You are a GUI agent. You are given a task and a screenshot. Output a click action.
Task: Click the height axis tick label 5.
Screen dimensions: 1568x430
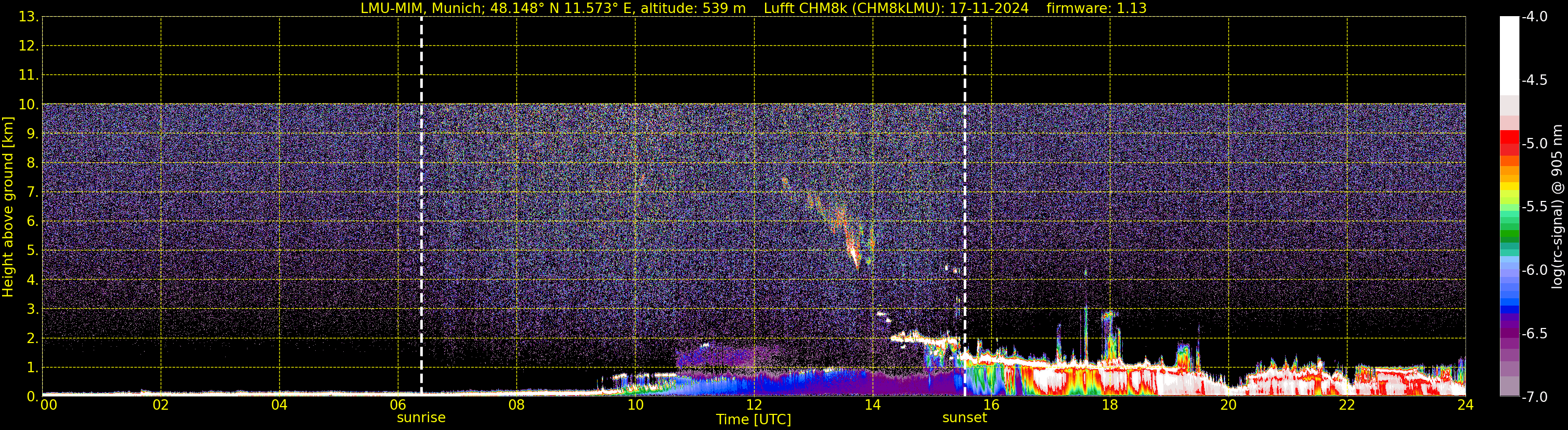(x=32, y=250)
